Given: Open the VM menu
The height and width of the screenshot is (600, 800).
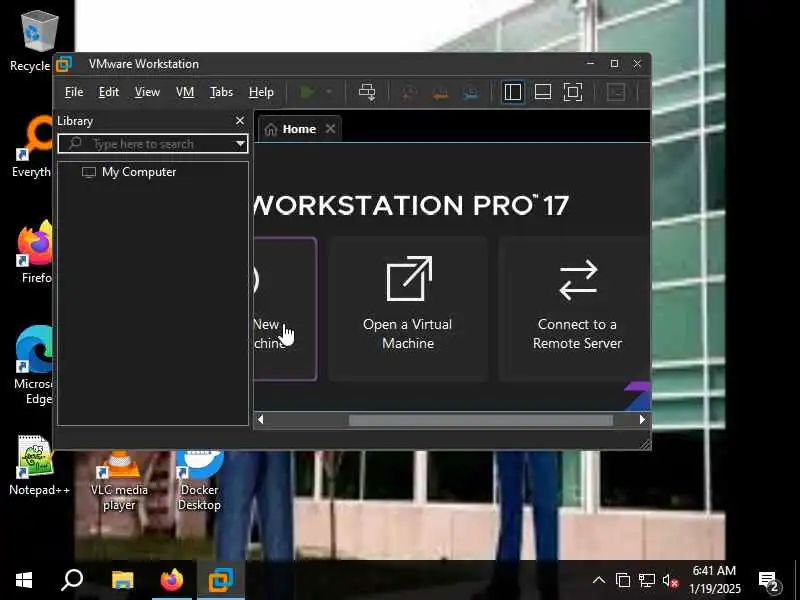Looking at the screenshot, I should pos(185,92).
